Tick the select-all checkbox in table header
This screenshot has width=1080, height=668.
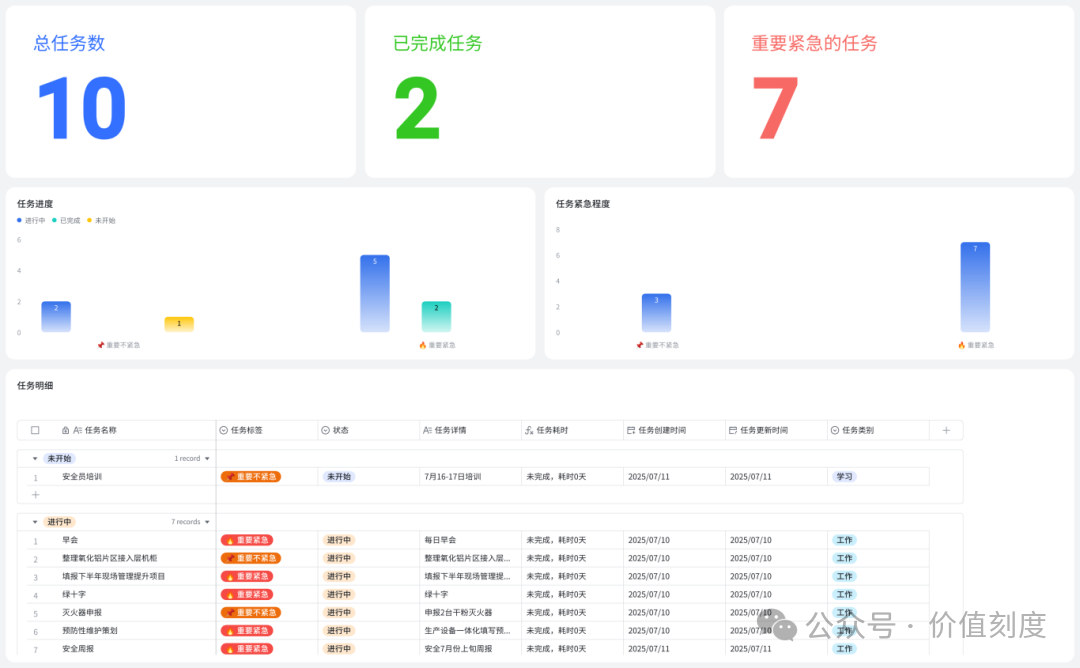[x=35, y=430]
